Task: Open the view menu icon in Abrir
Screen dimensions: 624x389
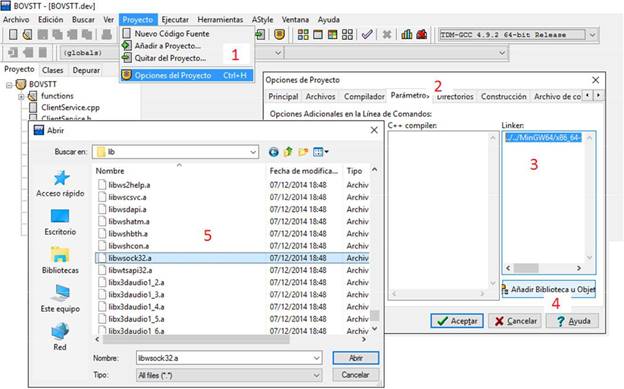Action: point(320,152)
